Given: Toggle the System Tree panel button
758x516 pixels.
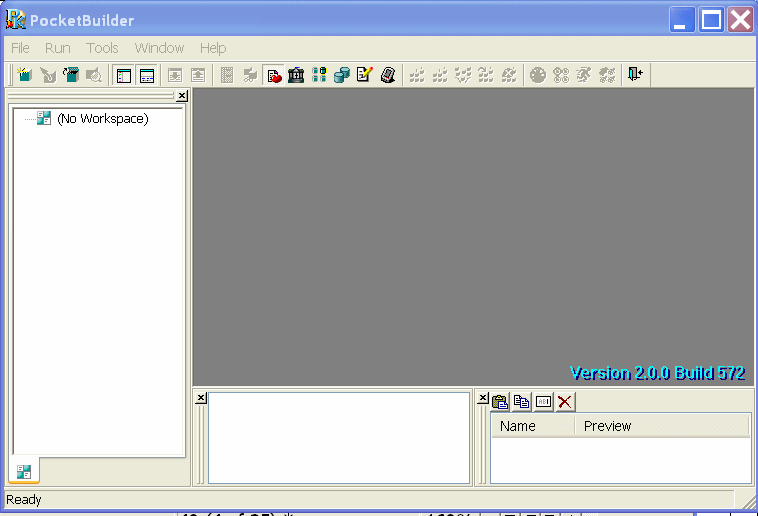Looking at the screenshot, I should (124, 75).
